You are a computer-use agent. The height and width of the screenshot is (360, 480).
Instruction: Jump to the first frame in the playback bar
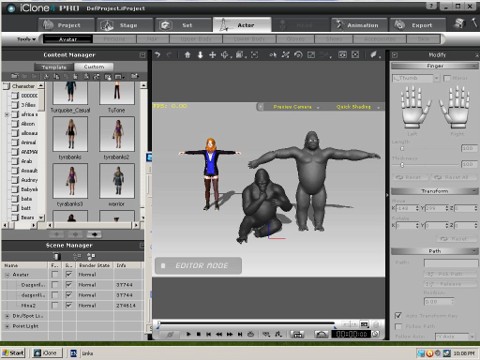click(x=209, y=334)
